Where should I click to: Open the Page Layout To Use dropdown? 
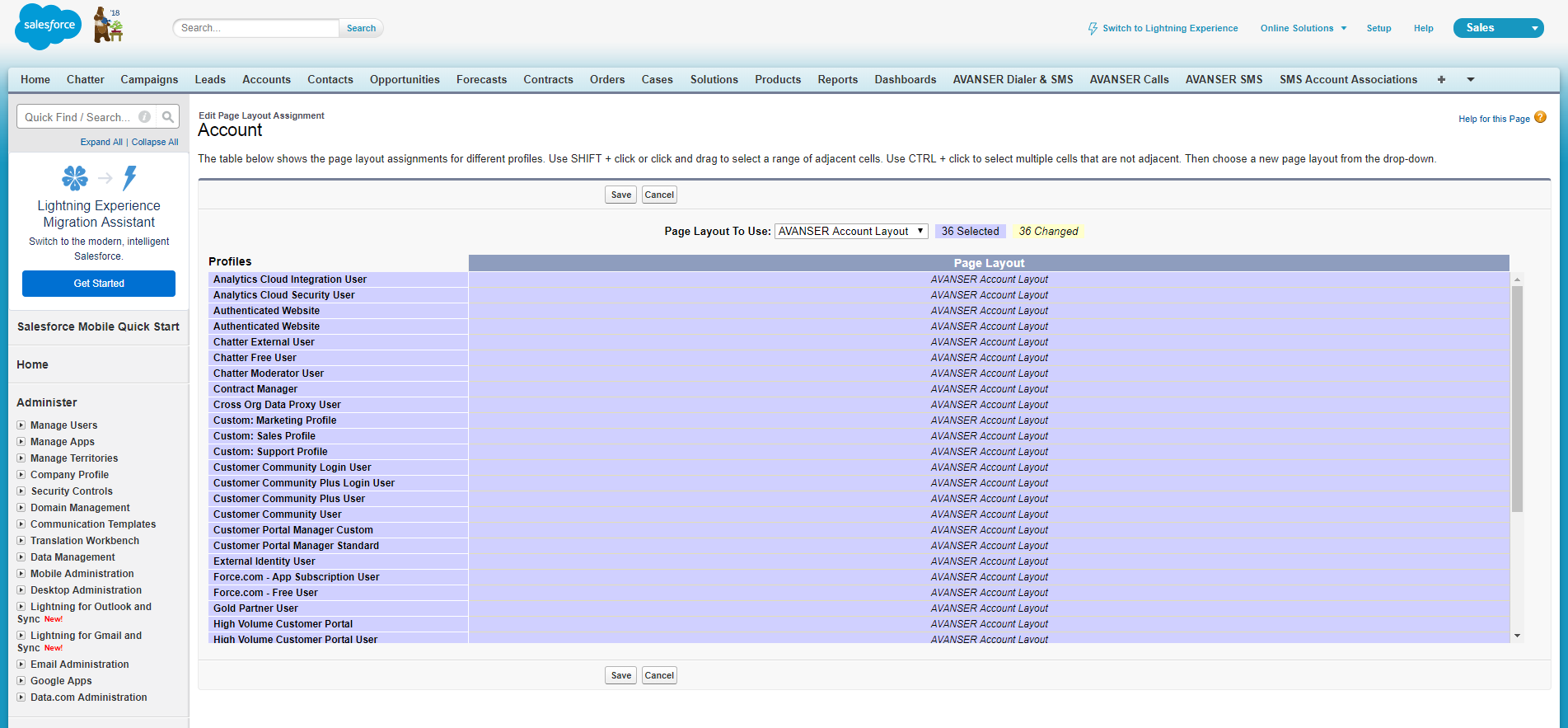pos(851,232)
